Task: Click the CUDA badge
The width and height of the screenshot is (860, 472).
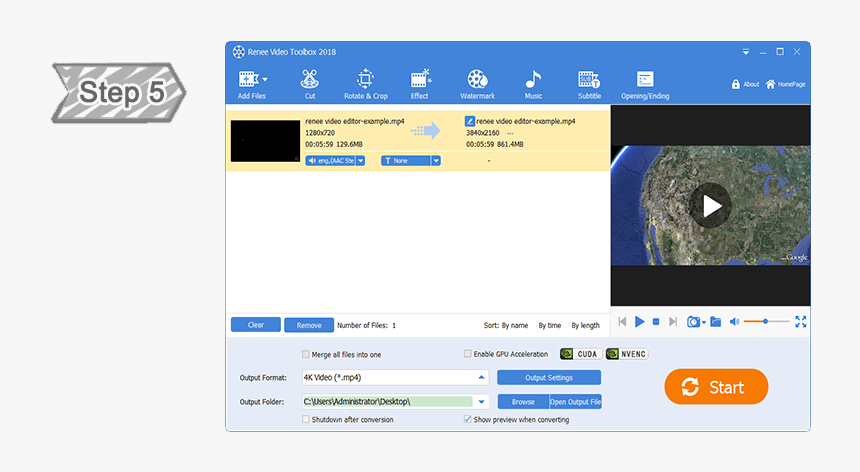Action: pyautogui.click(x=581, y=354)
